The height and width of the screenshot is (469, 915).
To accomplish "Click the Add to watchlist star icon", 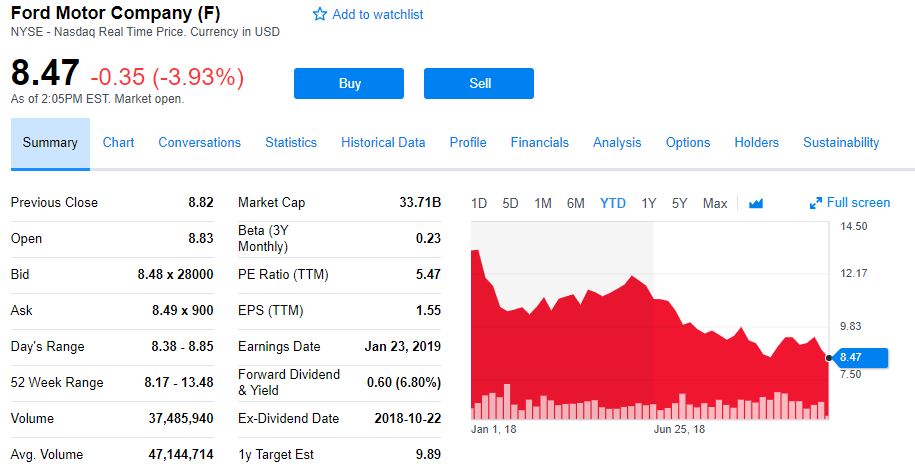I will 320,14.
